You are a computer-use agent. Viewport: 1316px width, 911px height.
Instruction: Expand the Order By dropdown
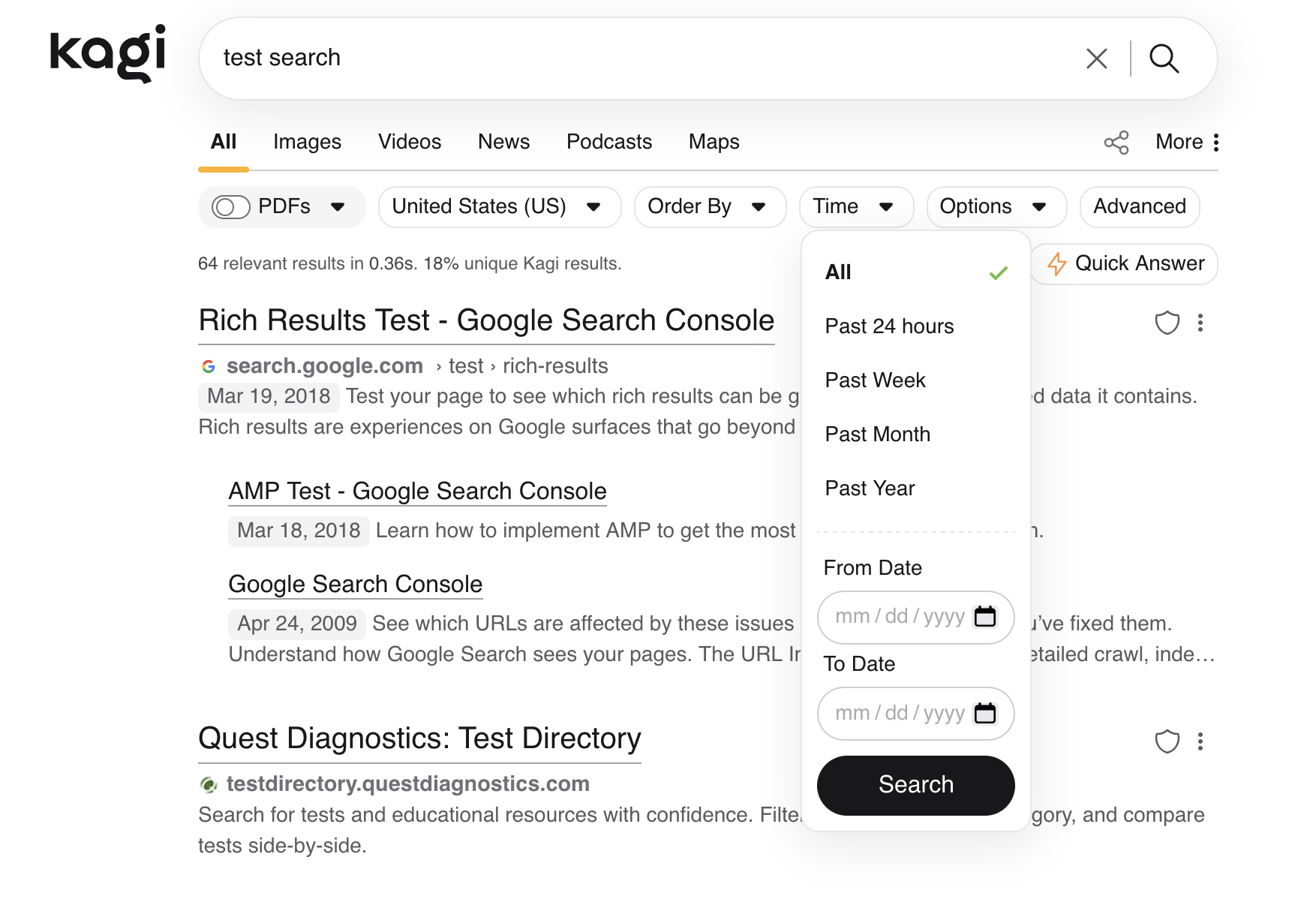click(x=708, y=206)
